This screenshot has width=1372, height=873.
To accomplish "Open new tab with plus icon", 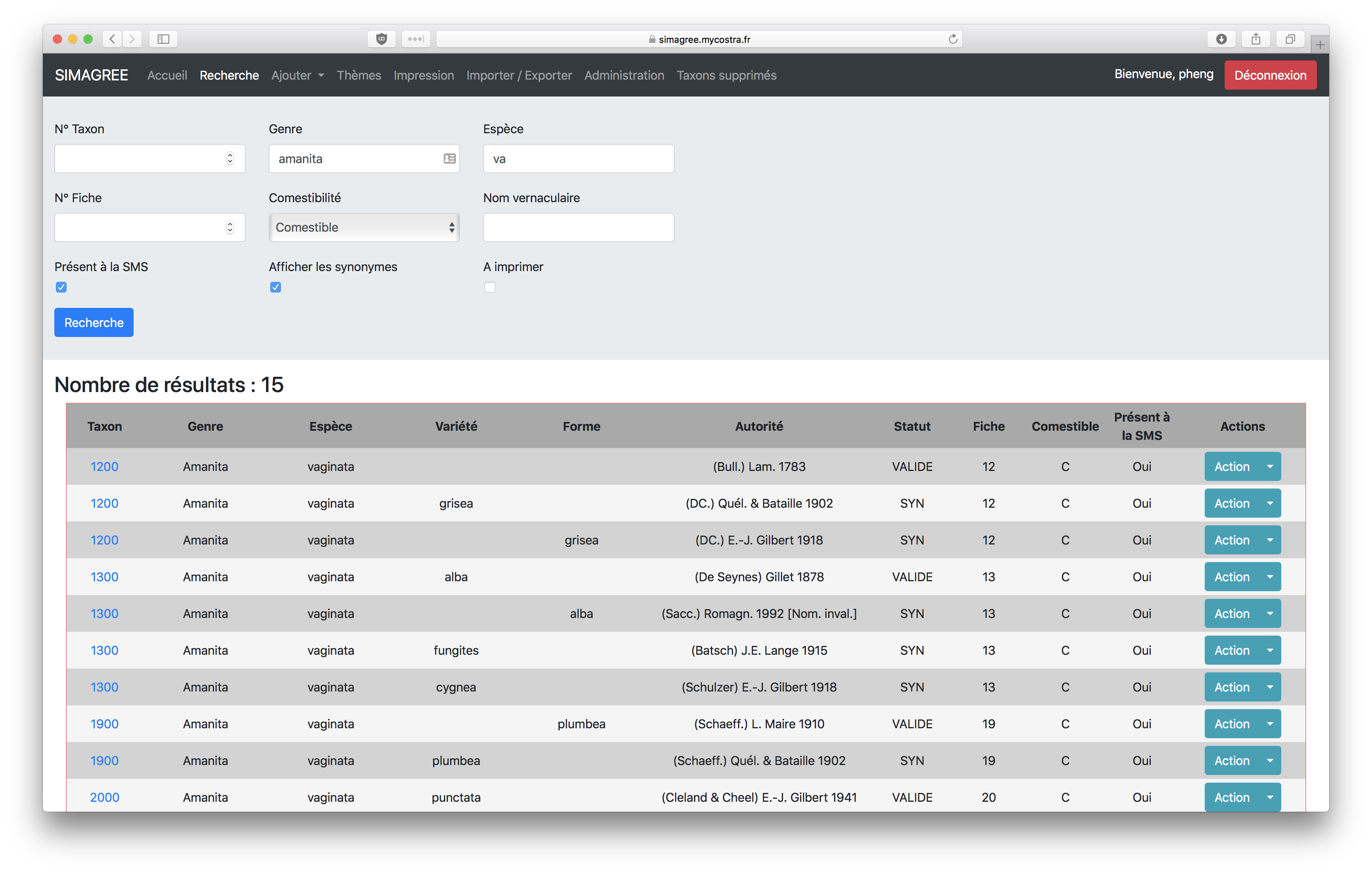I will [1320, 44].
